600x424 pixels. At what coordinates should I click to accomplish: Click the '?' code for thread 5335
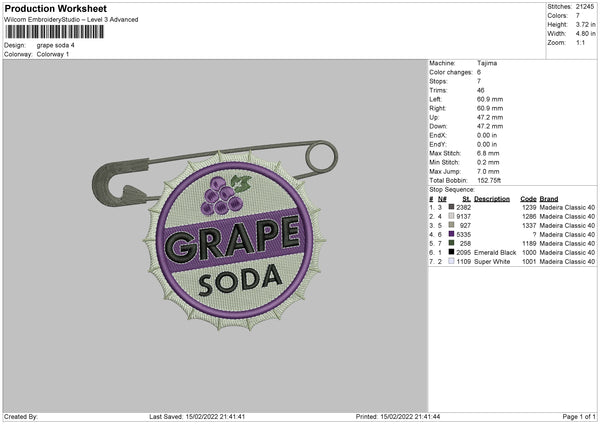(x=534, y=235)
